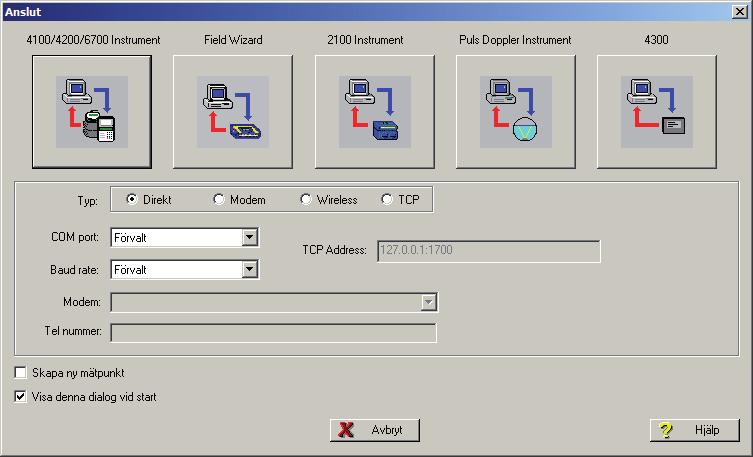Click the TCP Address field
Image resolution: width=753 pixels, height=457 pixels.
[489, 251]
